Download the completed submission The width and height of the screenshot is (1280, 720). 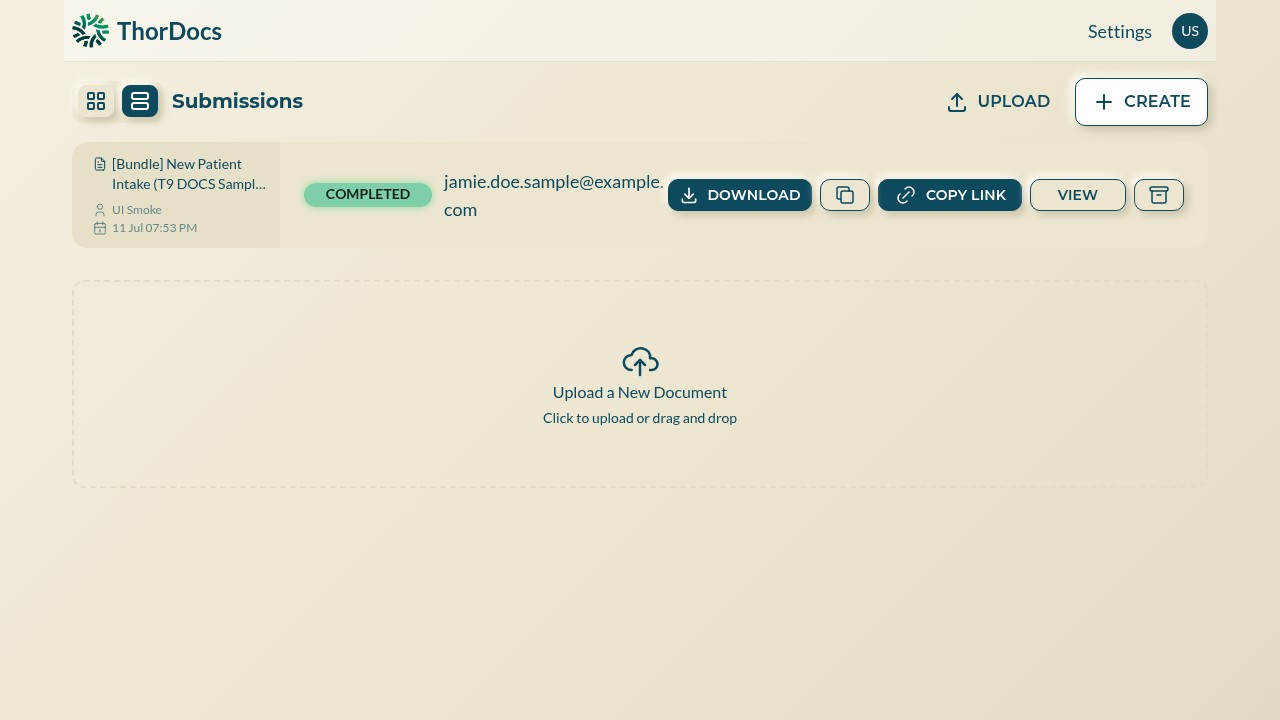(x=740, y=195)
